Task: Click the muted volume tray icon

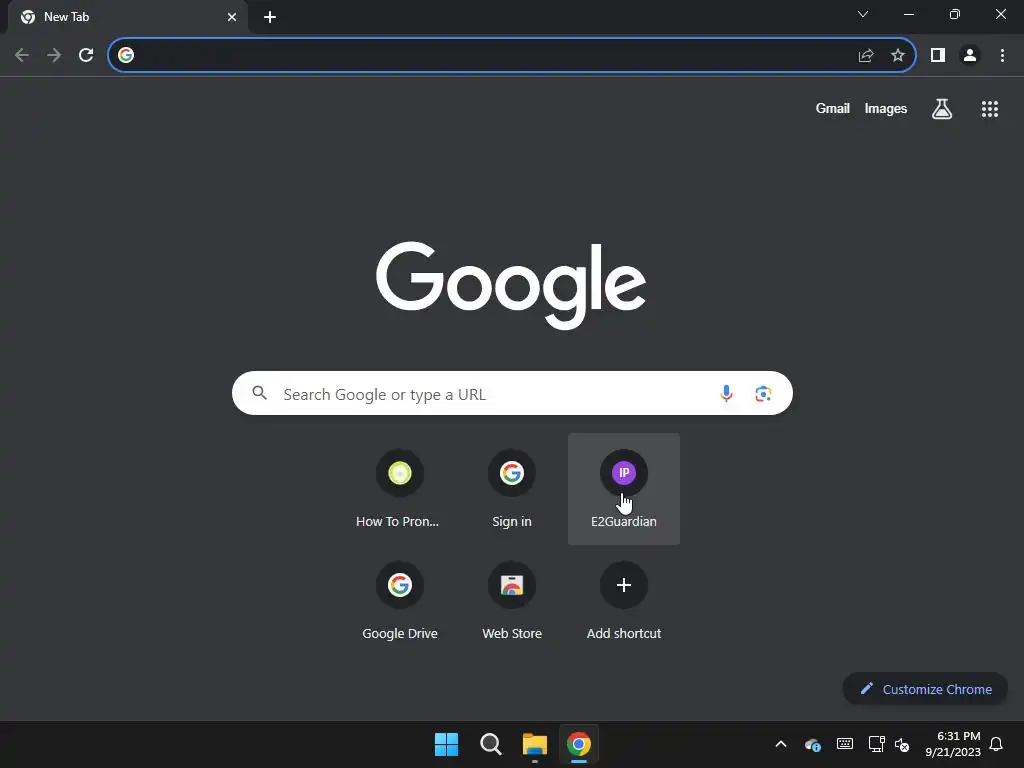Action: (x=903, y=744)
